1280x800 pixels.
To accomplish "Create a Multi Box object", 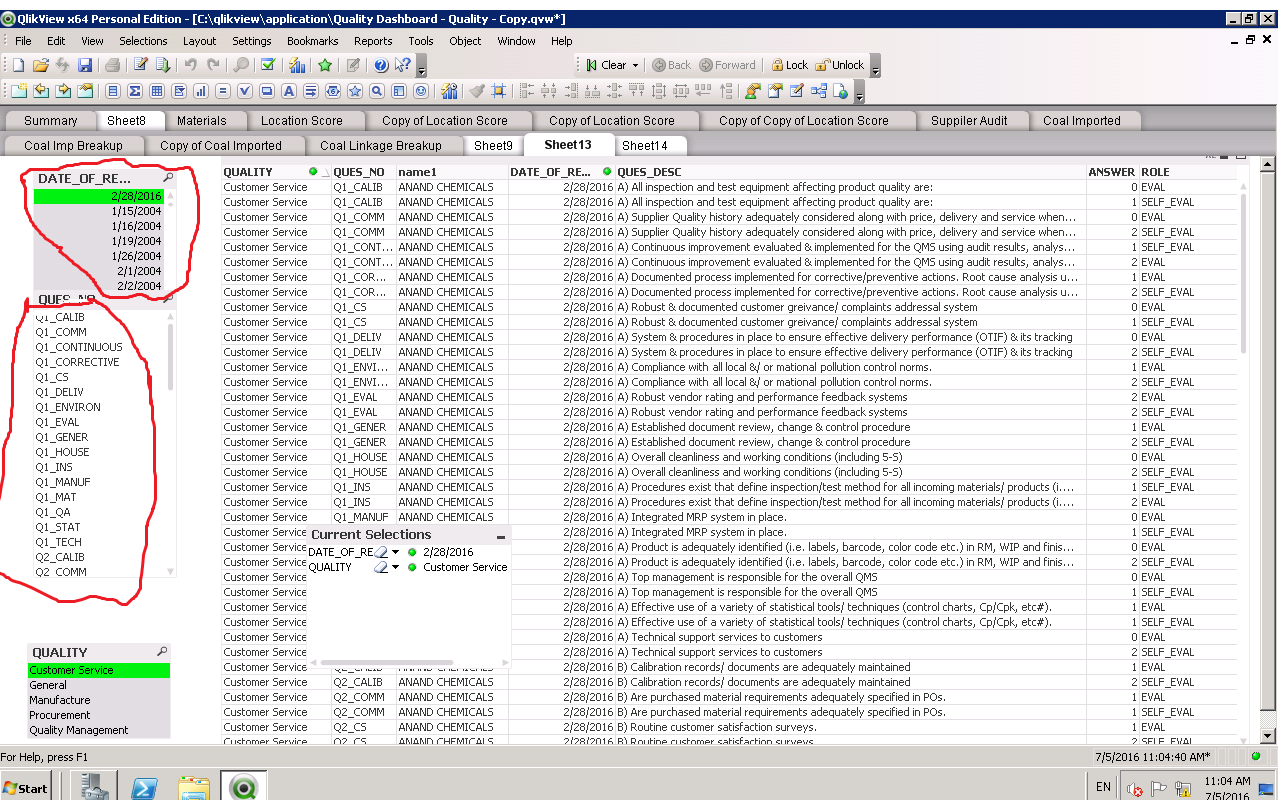I will click(179, 91).
